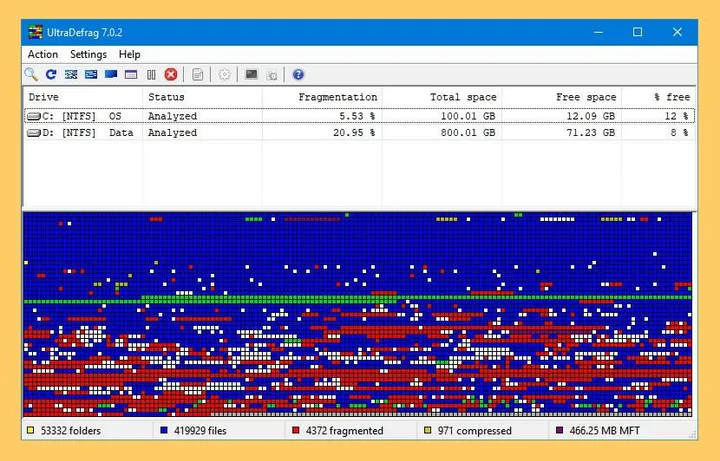Run Quick optimization toolbar icon
This screenshot has width=720, height=461.
[91, 74]
